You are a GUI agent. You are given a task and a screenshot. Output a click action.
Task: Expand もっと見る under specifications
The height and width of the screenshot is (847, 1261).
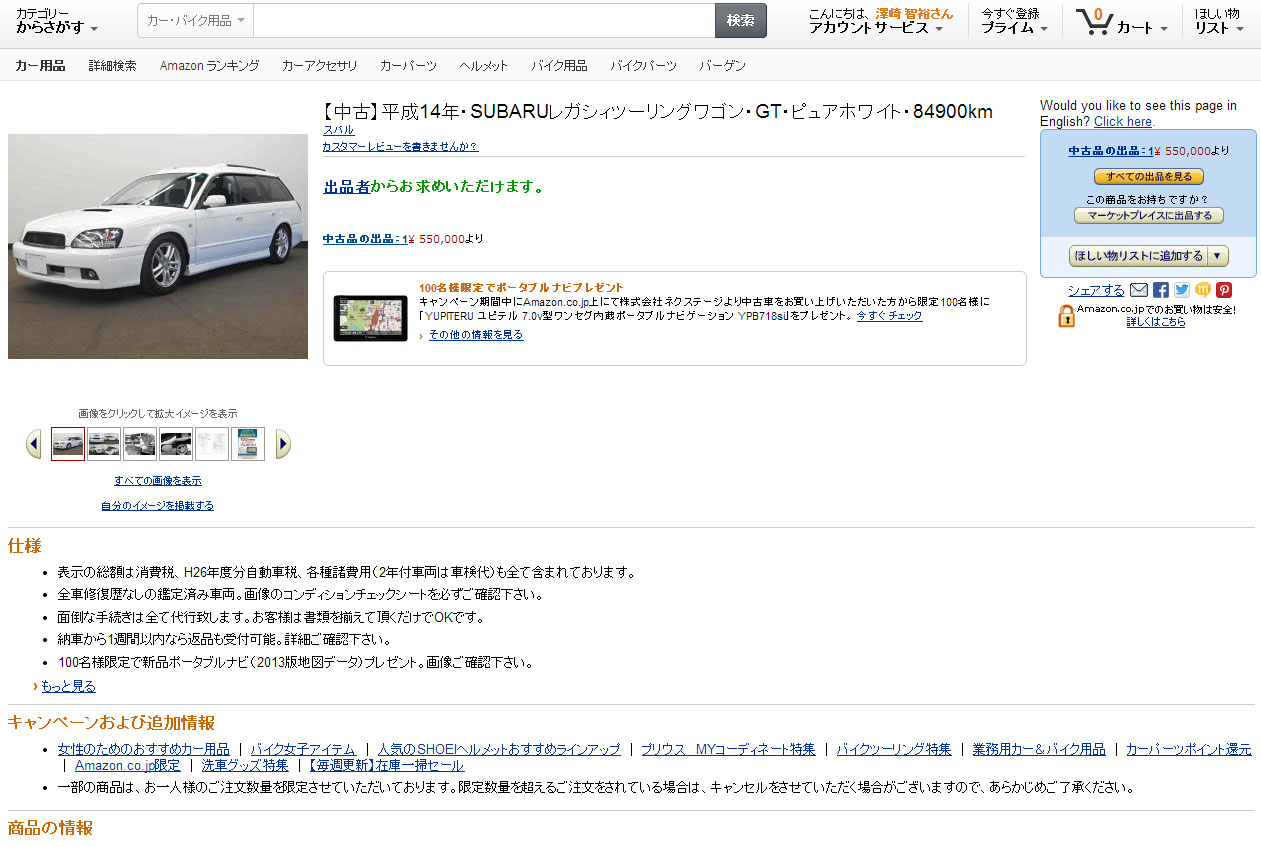point(68,686)
